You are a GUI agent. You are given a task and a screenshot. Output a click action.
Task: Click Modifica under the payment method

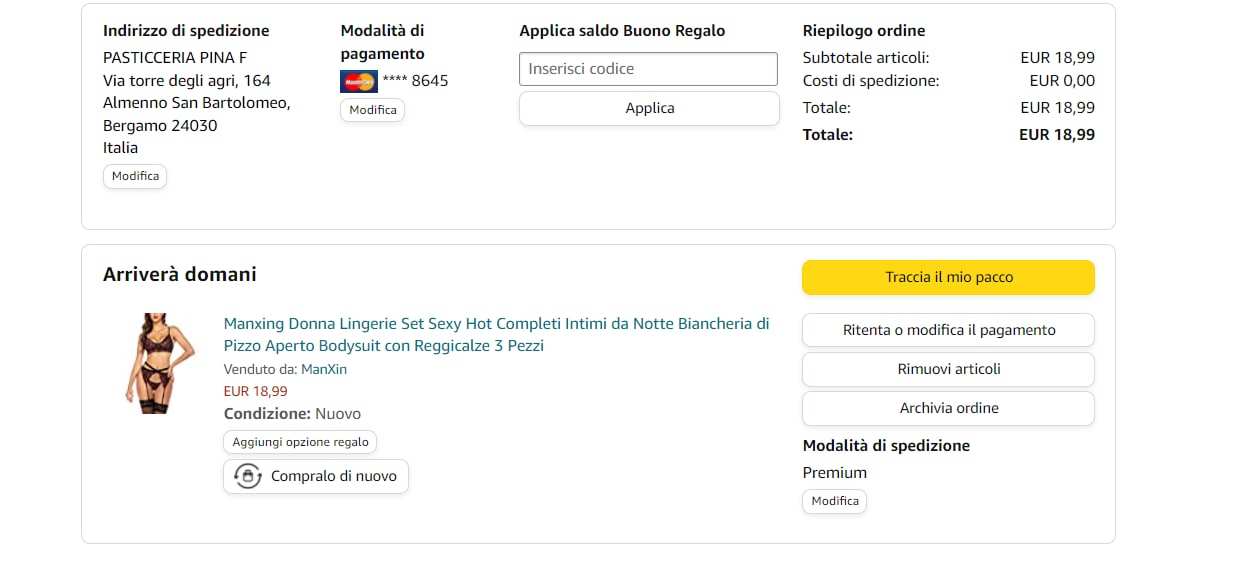(x=372, y=110)
